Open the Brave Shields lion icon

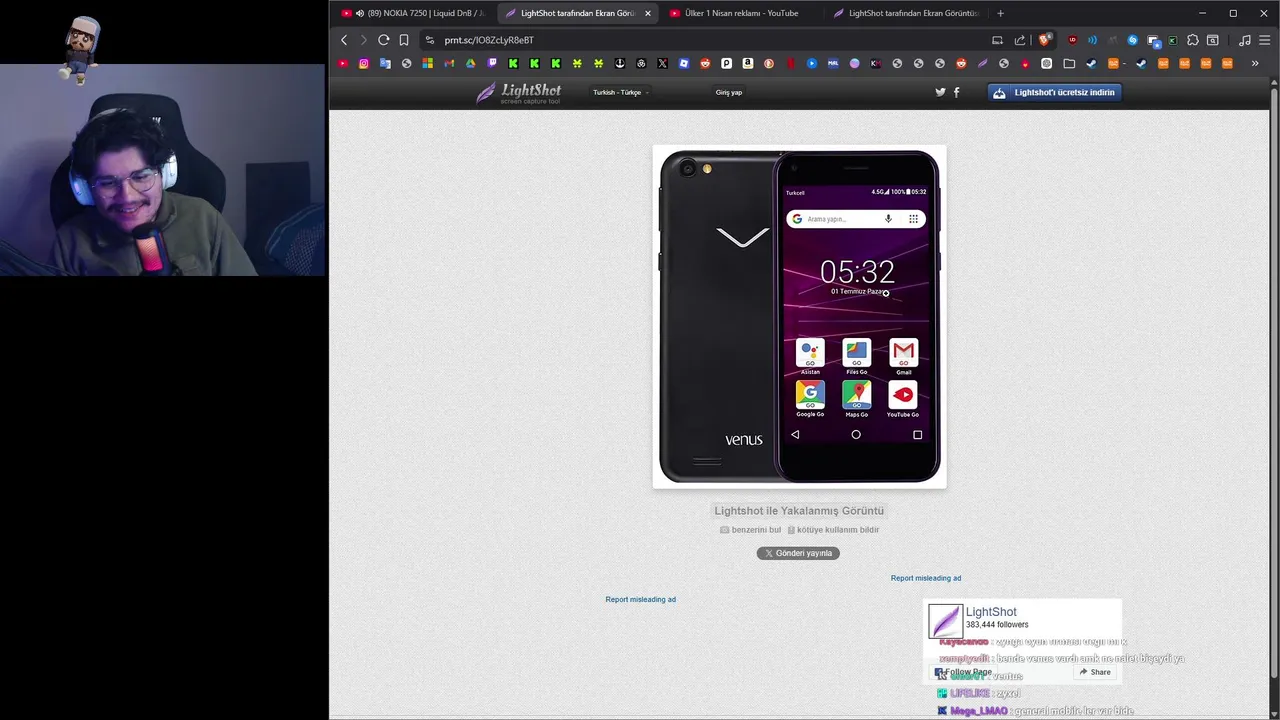pyautogui.click(x=1044, y=40)
